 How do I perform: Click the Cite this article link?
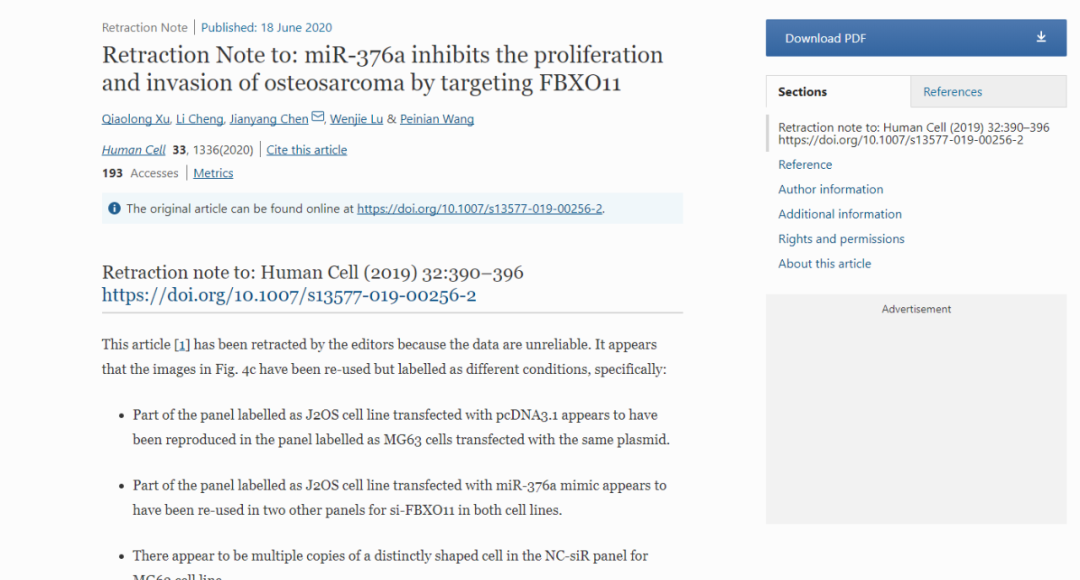(307, 150)
